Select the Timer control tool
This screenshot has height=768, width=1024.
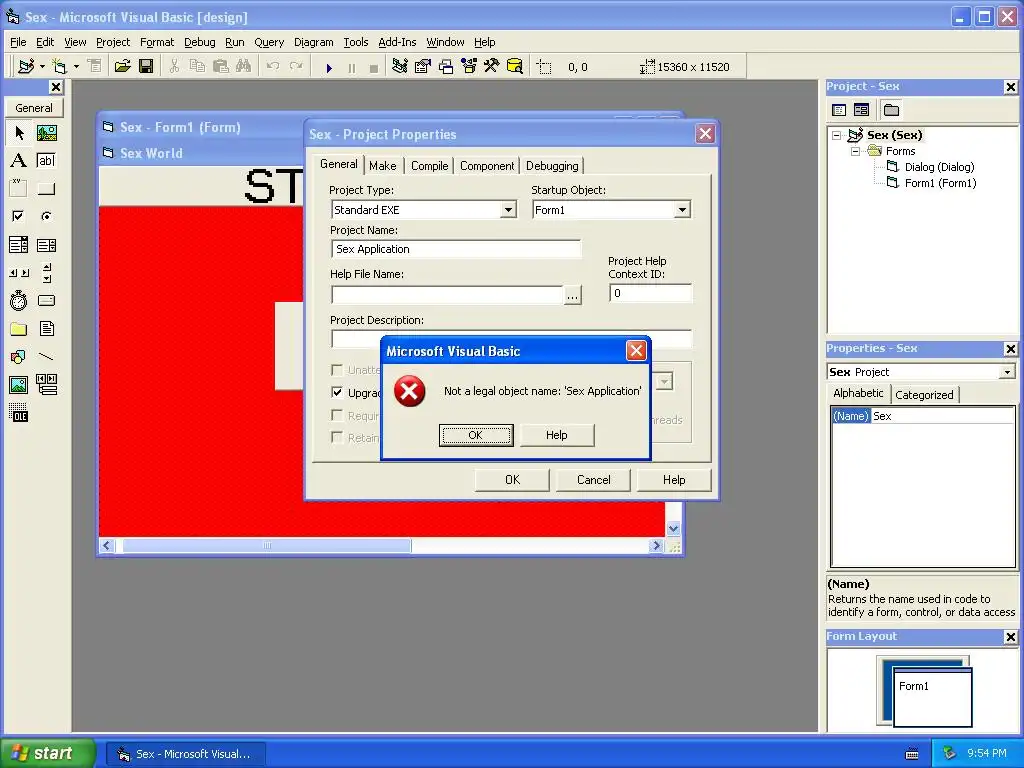pos(19,300)
